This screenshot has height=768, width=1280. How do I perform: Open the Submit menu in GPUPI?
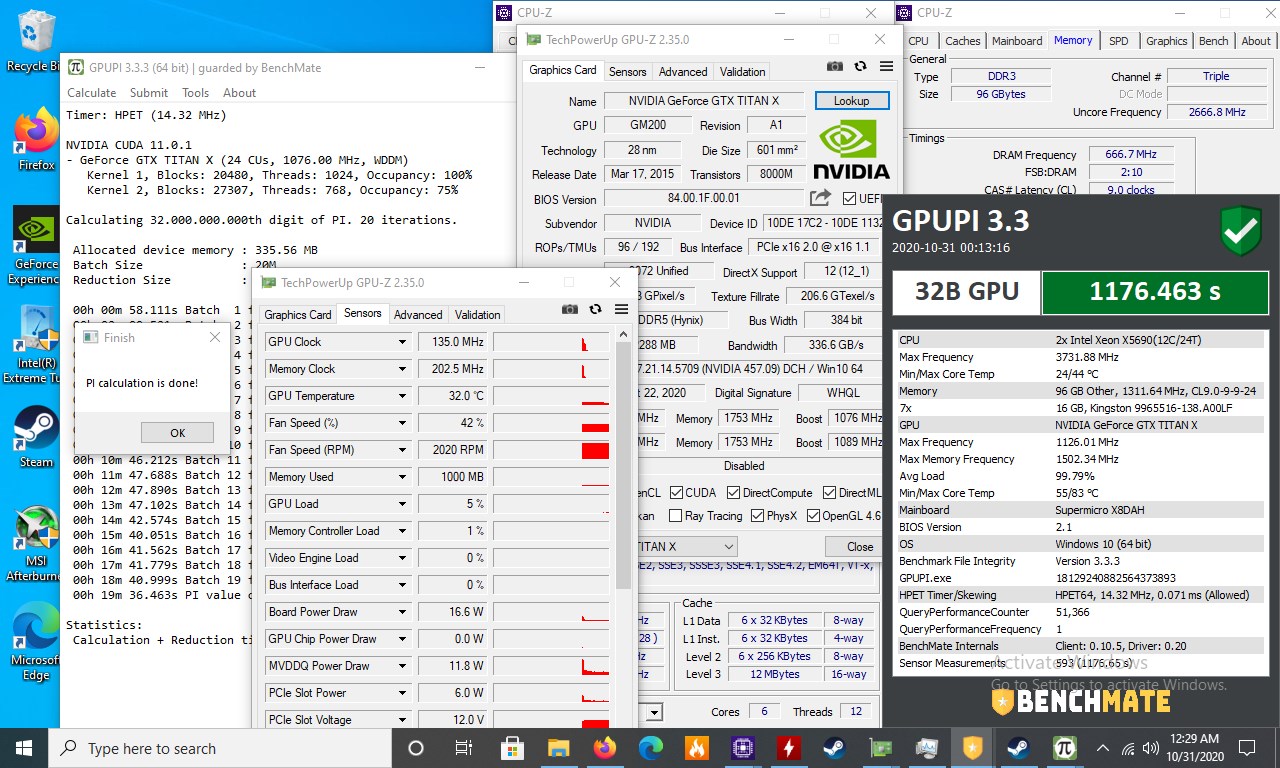pos(149,93)
